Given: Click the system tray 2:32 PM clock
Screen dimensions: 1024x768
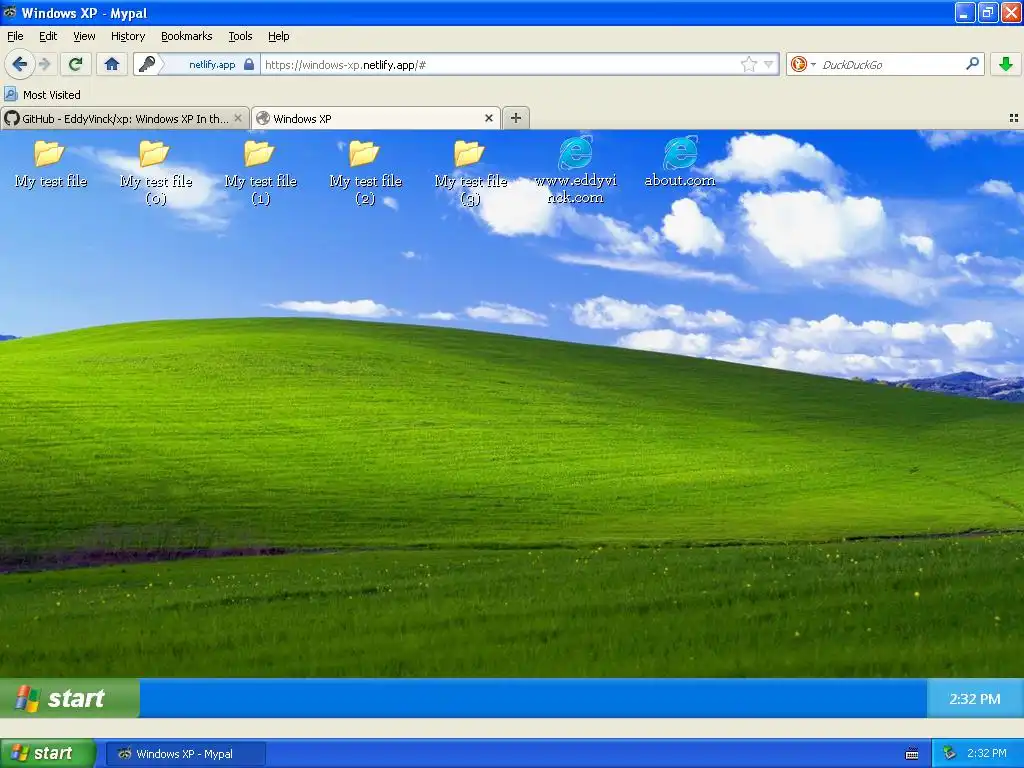Looking at the screenshot, I should tap(987, 753).
